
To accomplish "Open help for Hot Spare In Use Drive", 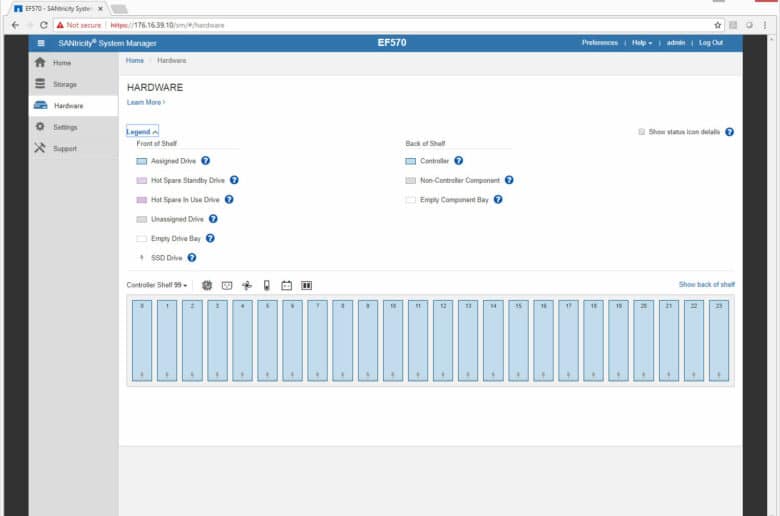I will (x=229, y=199).
